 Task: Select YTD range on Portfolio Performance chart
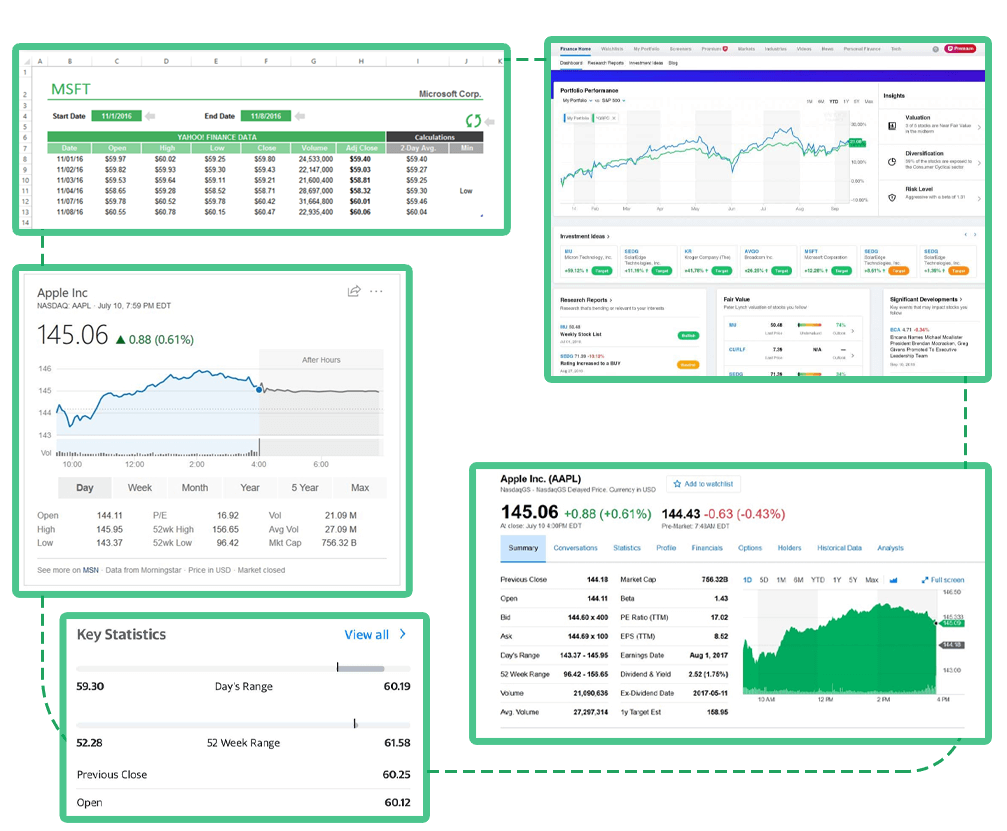click(834, 101)
